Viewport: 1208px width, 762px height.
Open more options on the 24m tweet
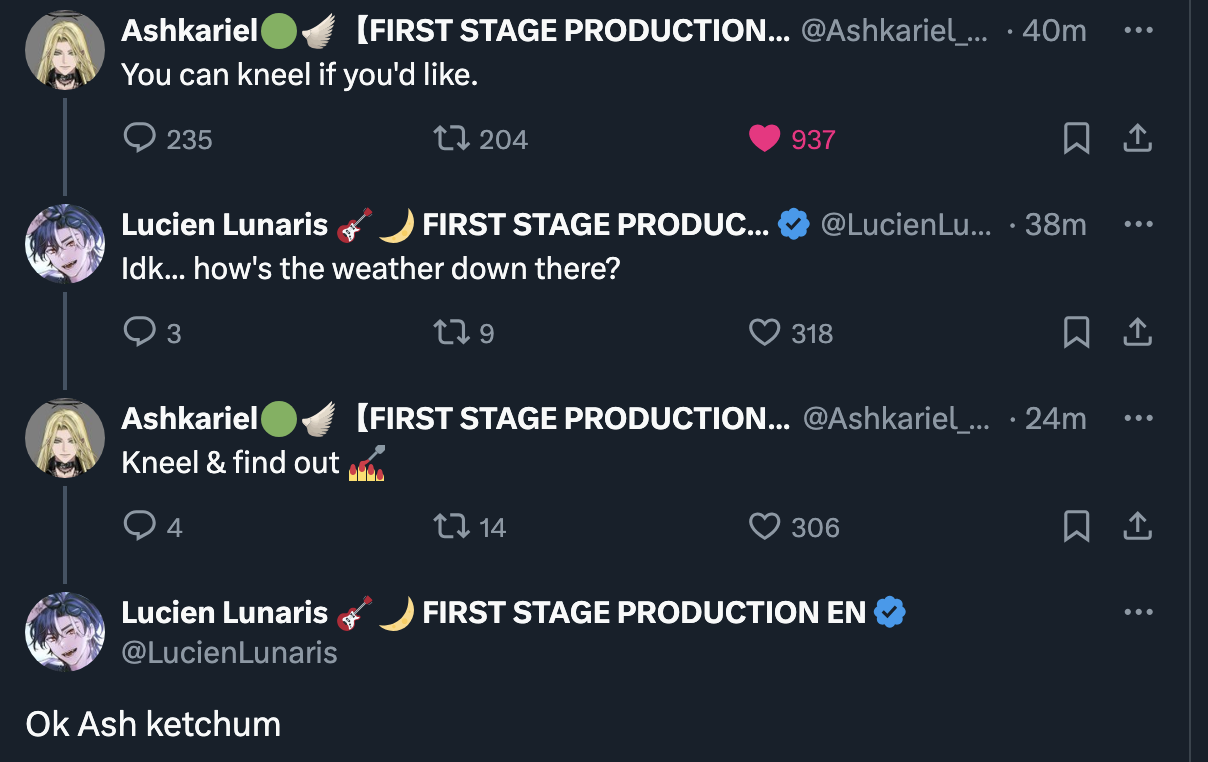(1138, 418)
